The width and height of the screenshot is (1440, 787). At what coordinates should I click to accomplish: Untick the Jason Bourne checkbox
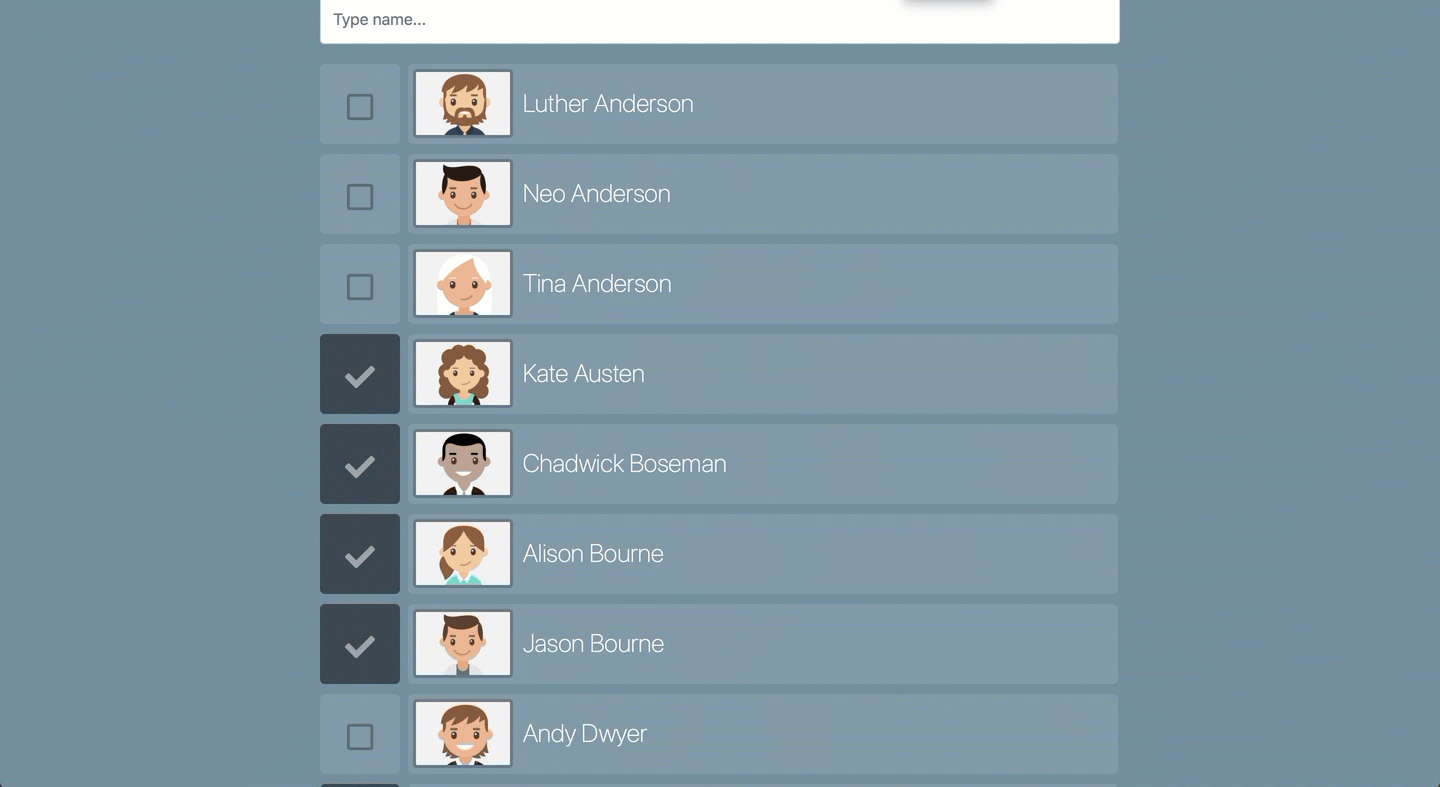point(360,644)
